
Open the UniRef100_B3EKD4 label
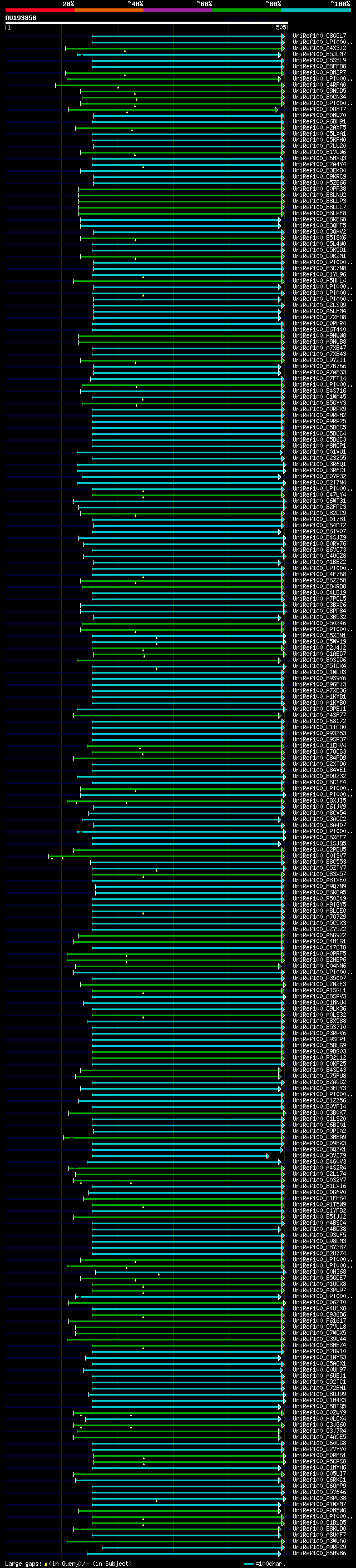tap(319, 170)
